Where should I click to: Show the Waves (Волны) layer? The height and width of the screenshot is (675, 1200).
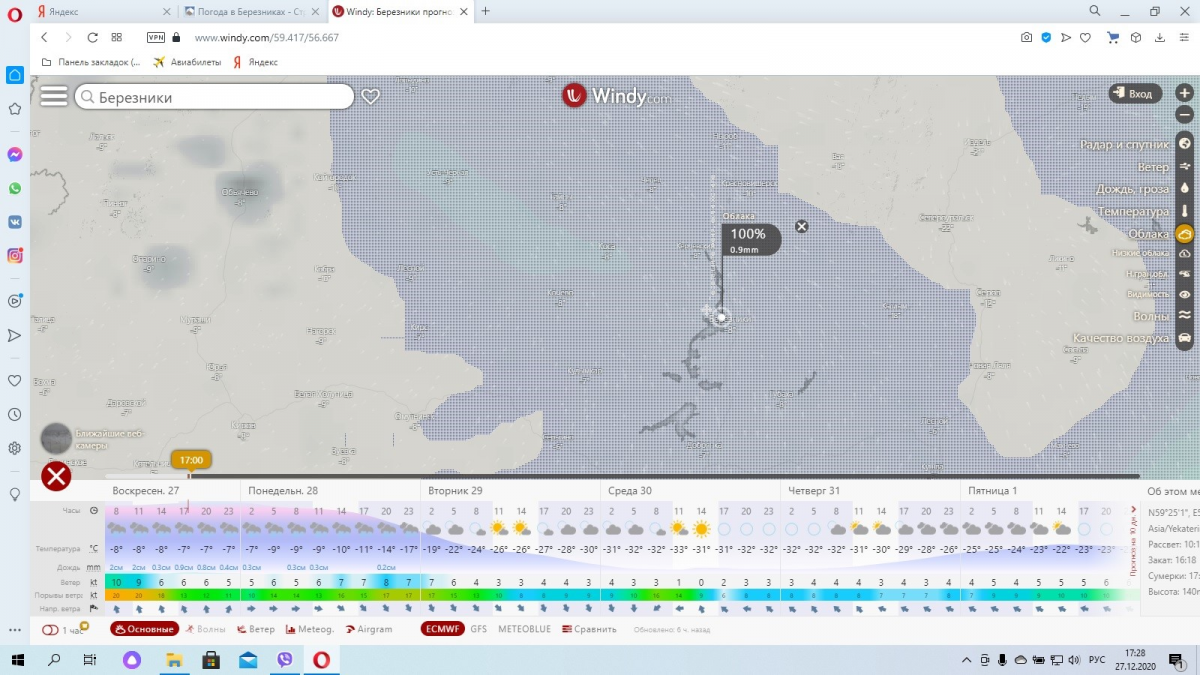point(1184,316)
